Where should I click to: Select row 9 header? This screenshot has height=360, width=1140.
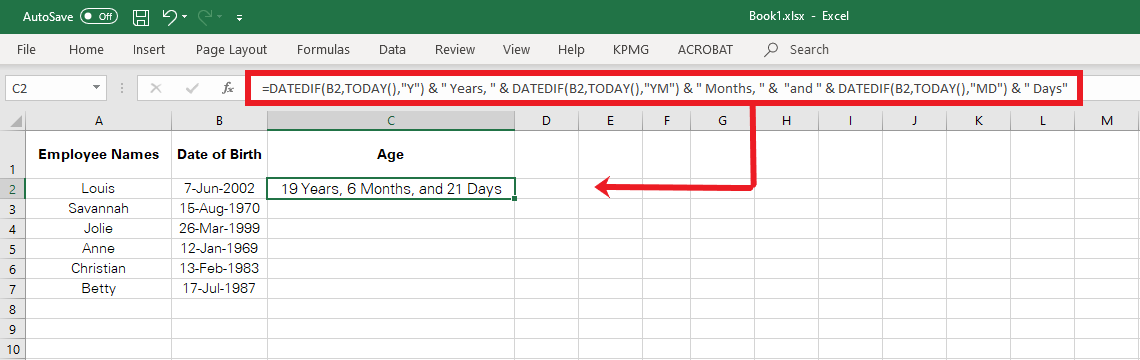(x=12, y=328)
